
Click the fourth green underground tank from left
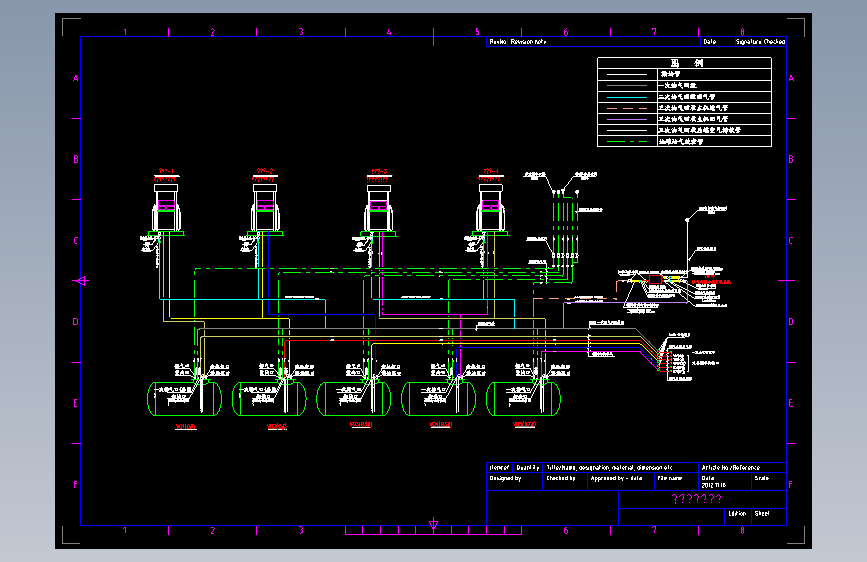[x=438, y=398]
